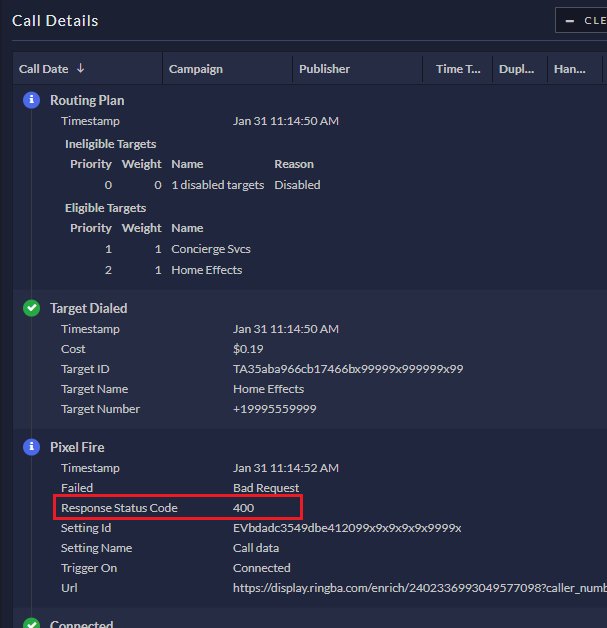Click the Routing Plan info icon
607x628 pixels.
coord(32,100)
